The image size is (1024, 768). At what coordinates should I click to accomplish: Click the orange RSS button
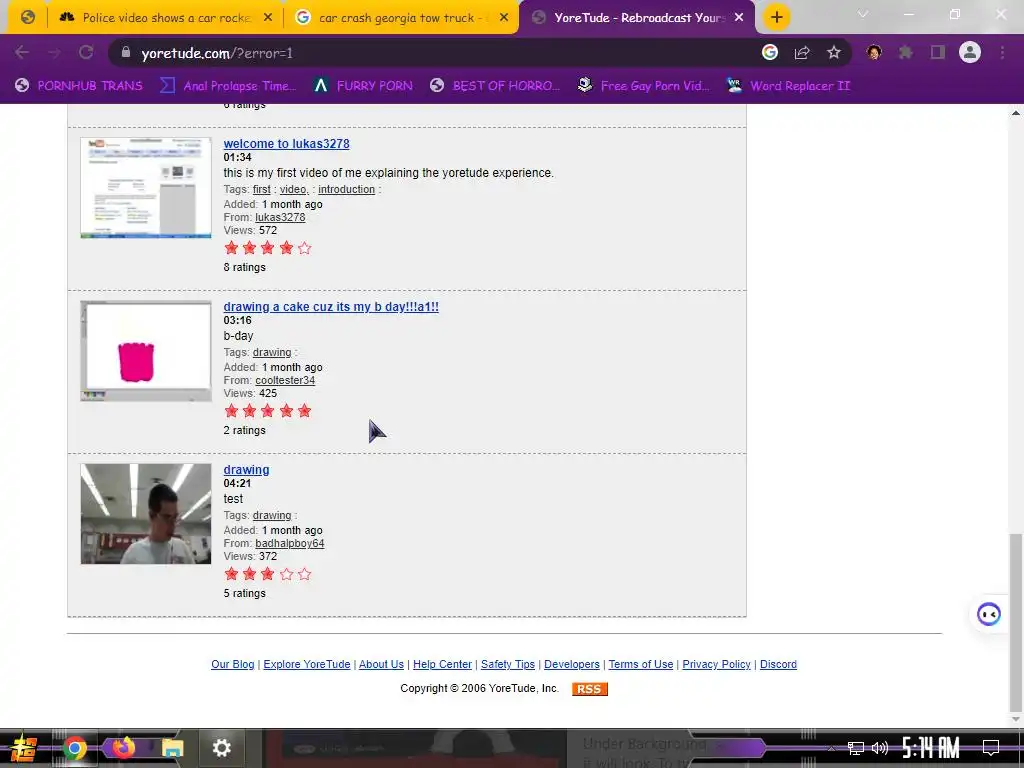[590, 689]
